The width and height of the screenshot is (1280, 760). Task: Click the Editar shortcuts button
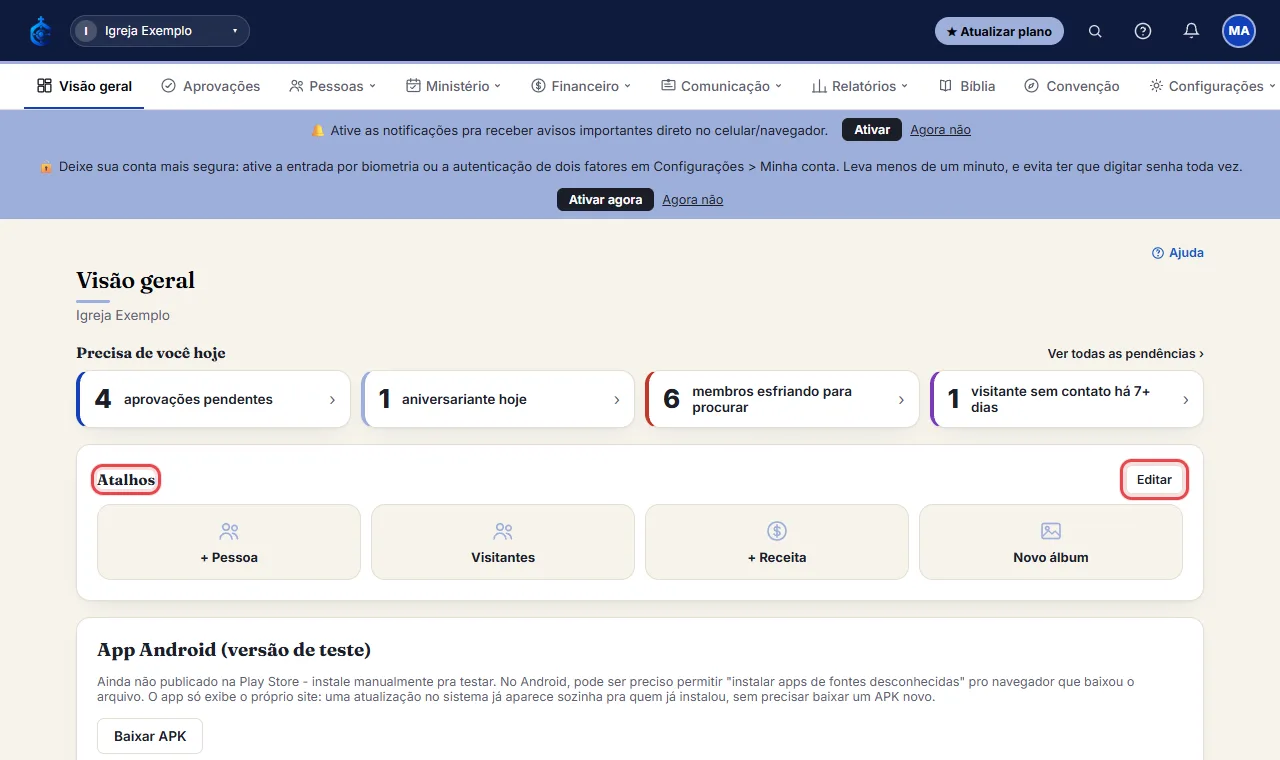tap(1154, 480)
